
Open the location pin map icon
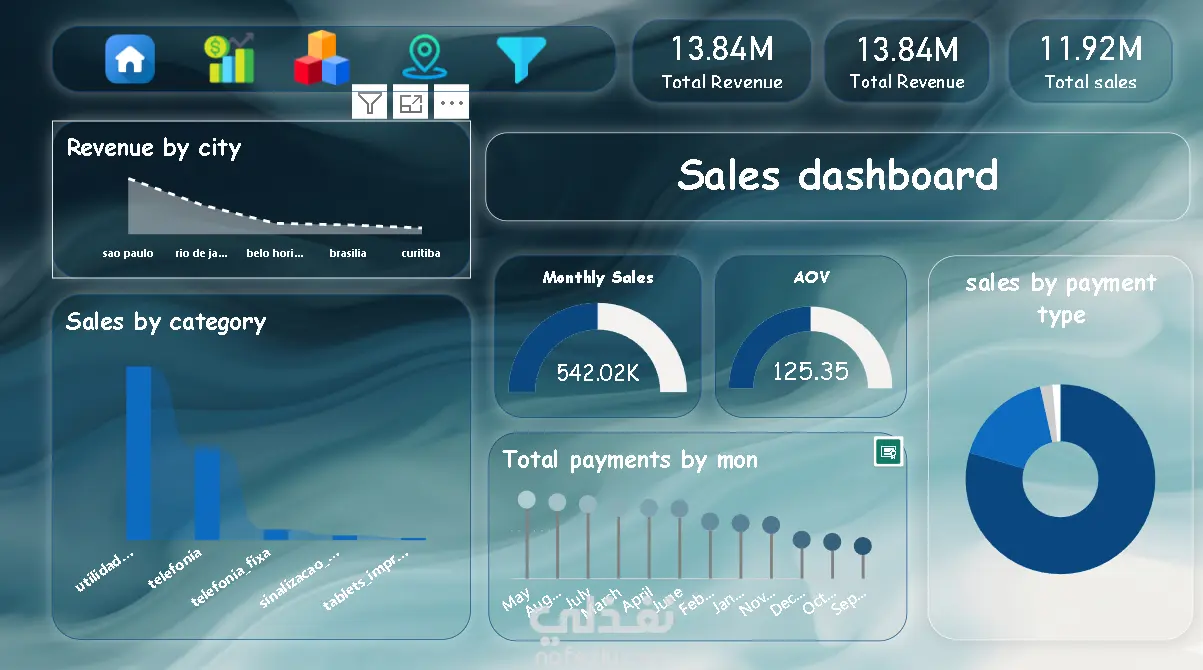[x=424, y=58]
